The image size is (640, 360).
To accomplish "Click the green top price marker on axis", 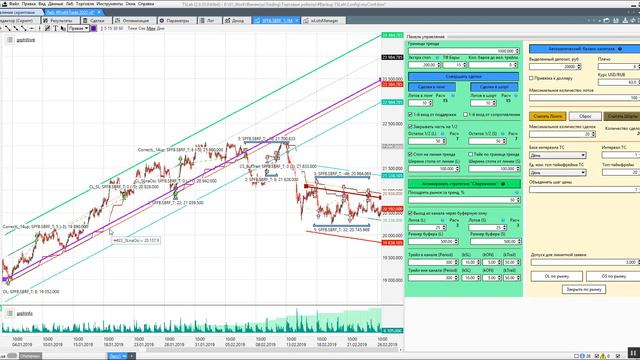I will click(392, 36).
